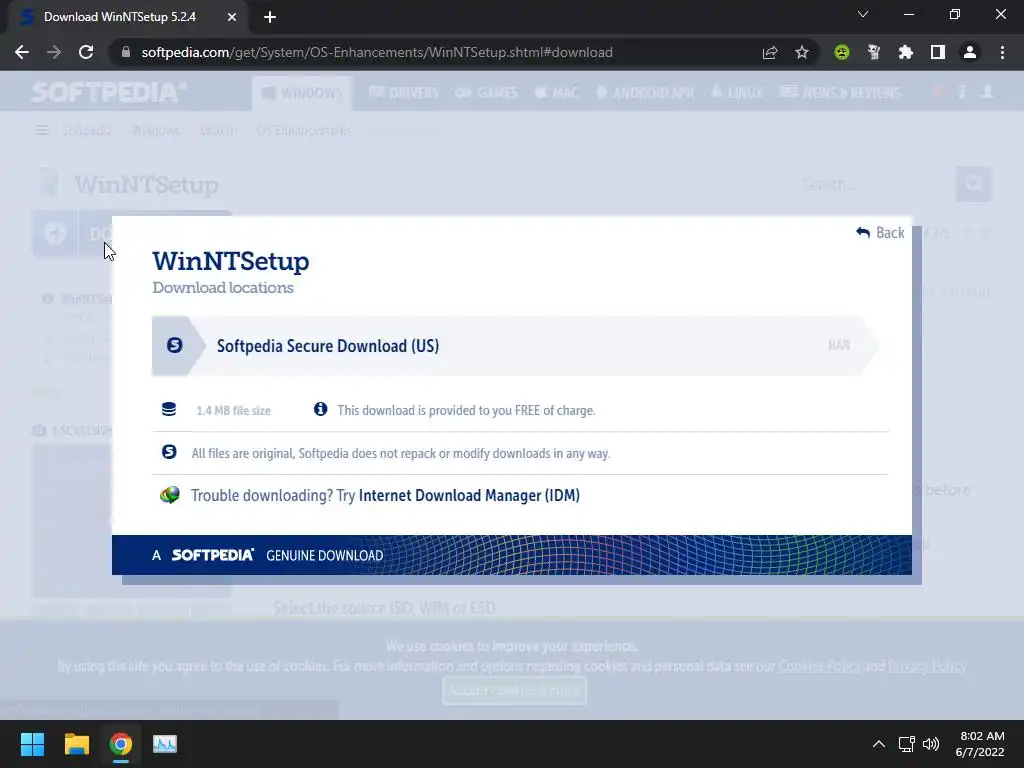Click the Softpedia icon beside 'All files are original'

[169, 451]
